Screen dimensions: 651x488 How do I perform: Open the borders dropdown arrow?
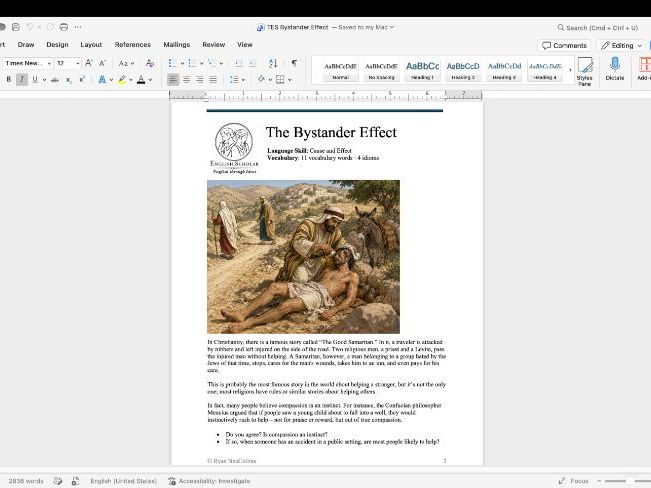[289, 80]
